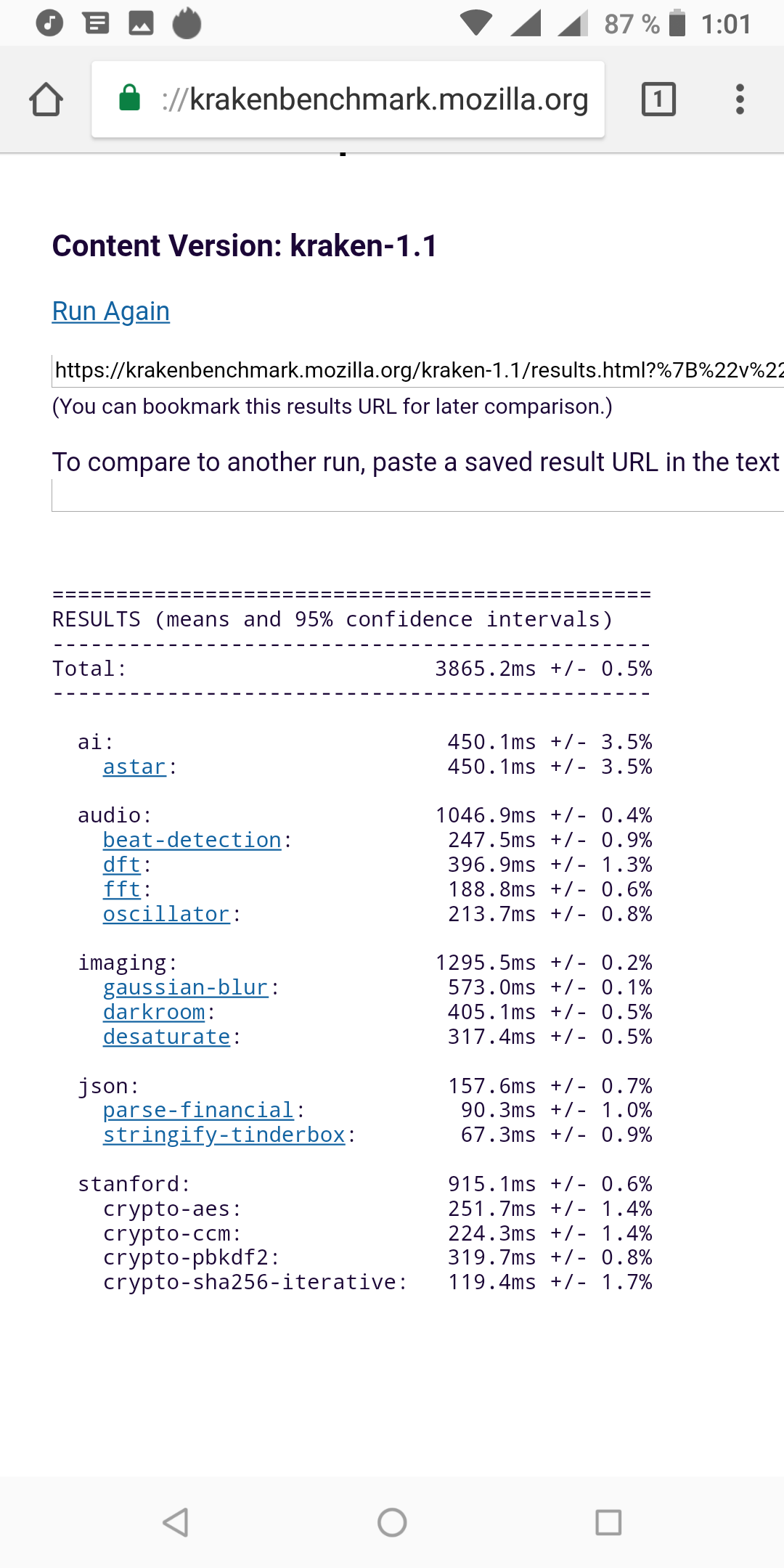The height and width of the screenshot is (1568, 784).
Task: Click the Run Again link
Action: [111, 311]
